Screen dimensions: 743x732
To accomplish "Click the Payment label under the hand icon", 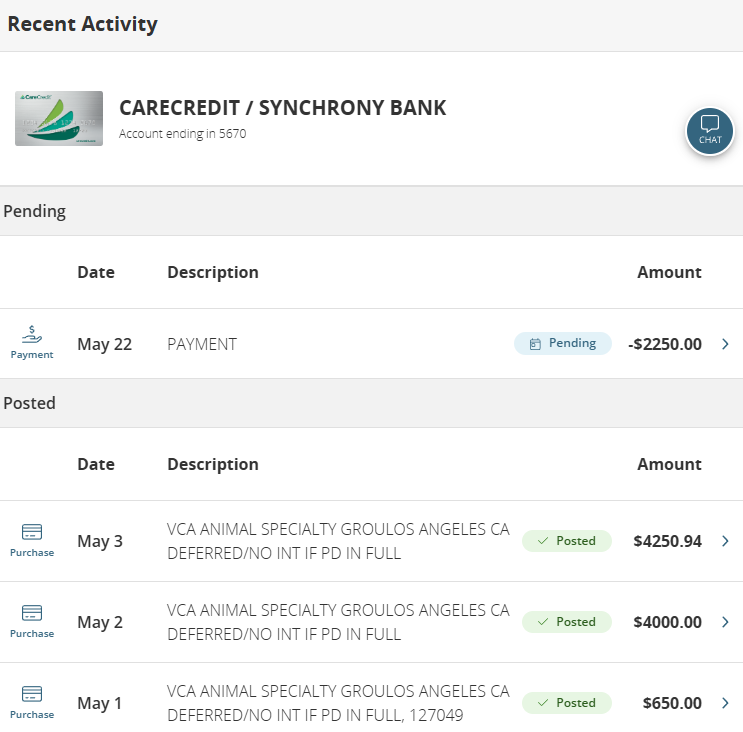I will [x=32, y=355].
